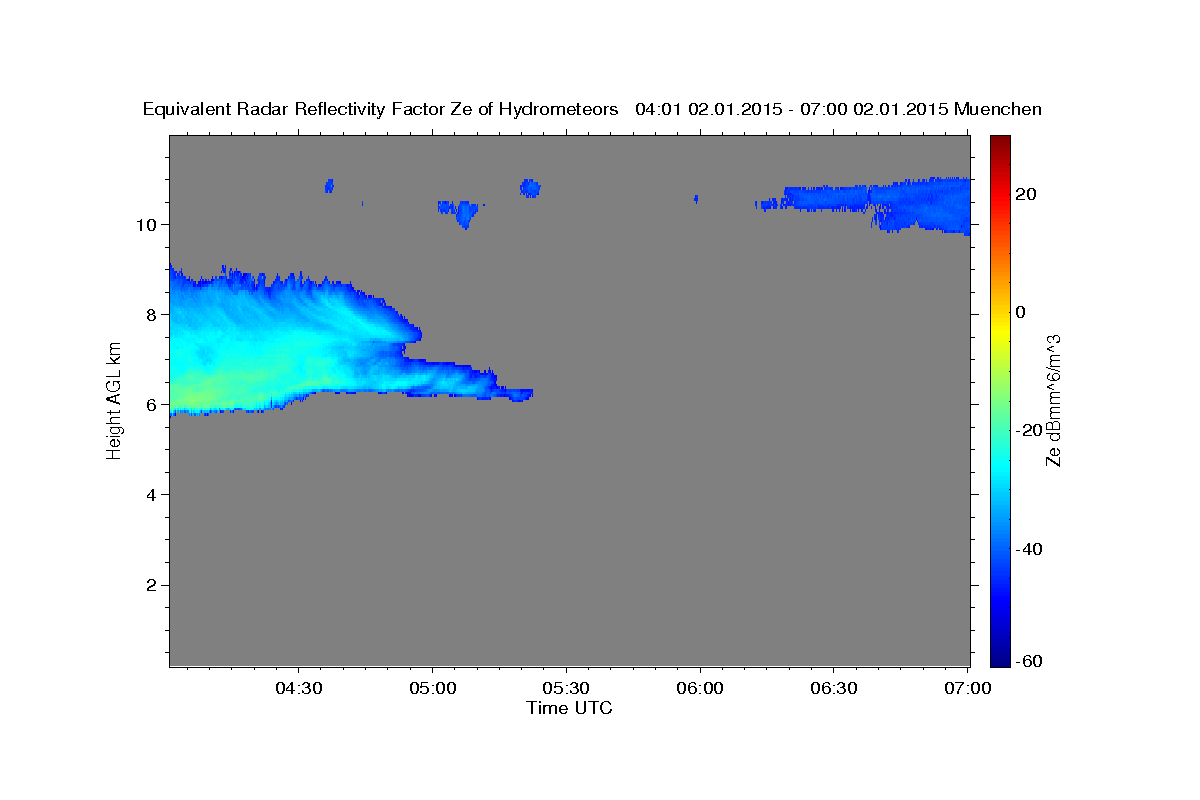Click the height tick label '2'
1200x800 pixels.
pos(150,585)
